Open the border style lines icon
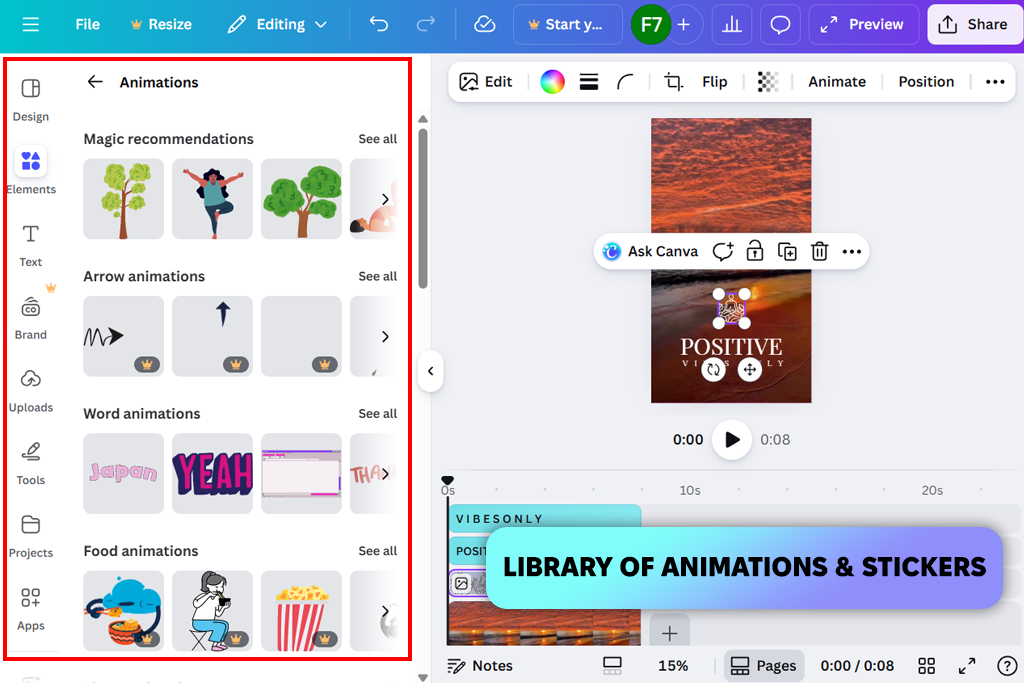 [x=588, y=82]
